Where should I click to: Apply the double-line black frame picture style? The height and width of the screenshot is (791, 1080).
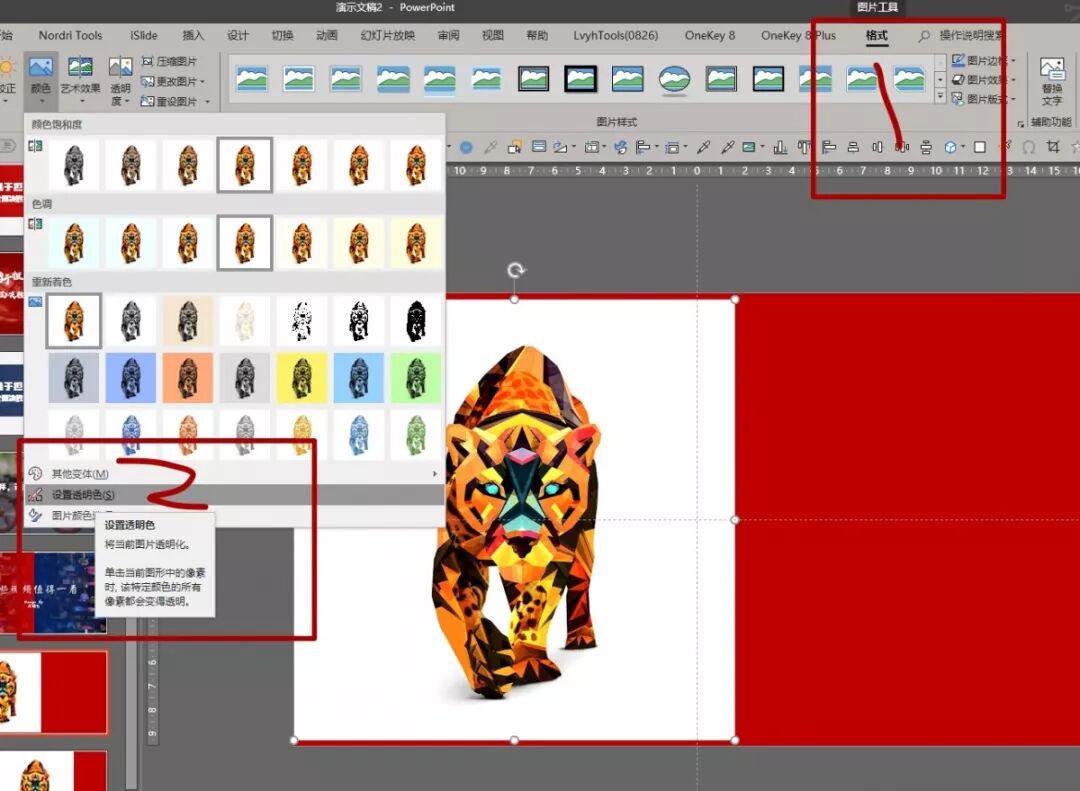coord(533,79)
